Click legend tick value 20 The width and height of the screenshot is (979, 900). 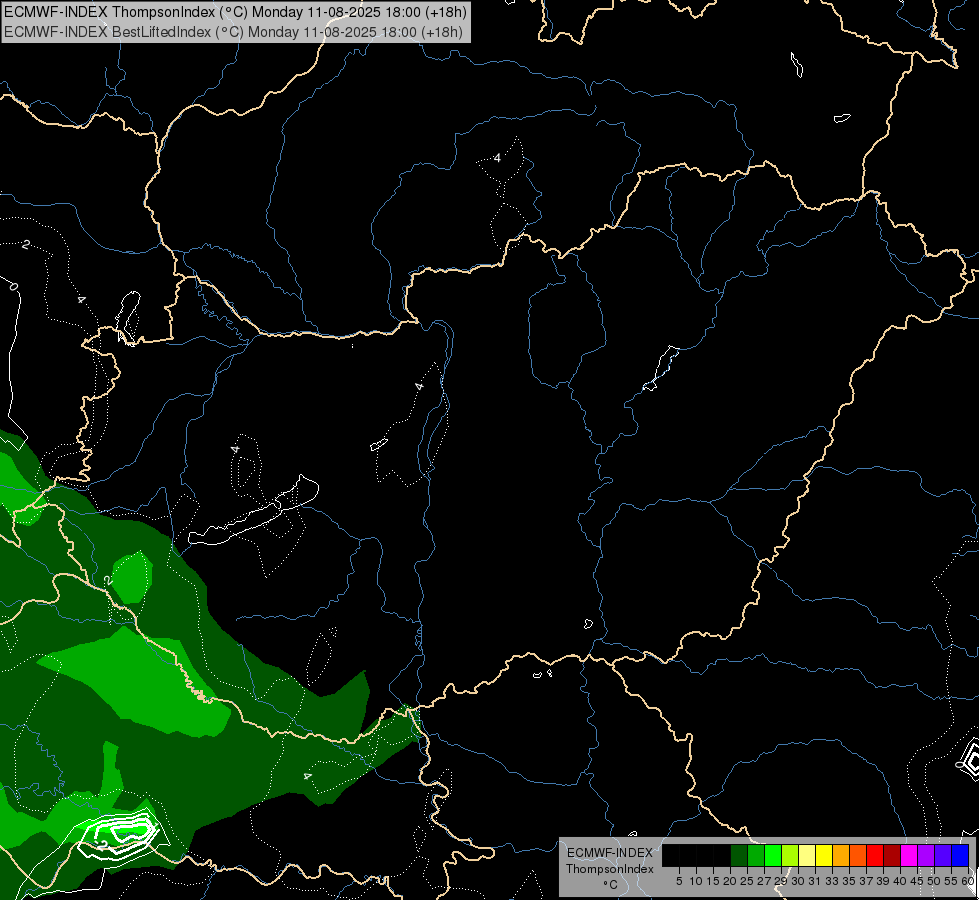730,881
